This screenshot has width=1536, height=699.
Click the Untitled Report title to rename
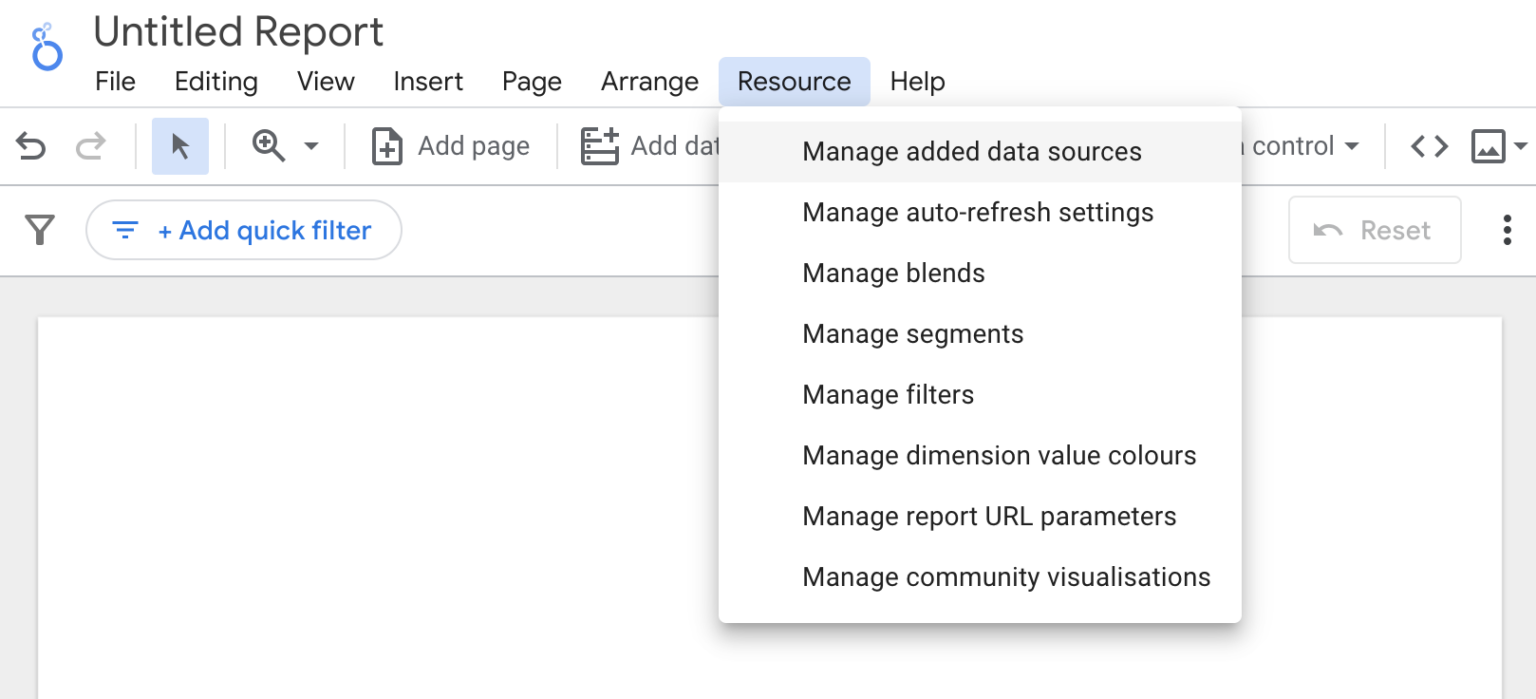point(238,31)
